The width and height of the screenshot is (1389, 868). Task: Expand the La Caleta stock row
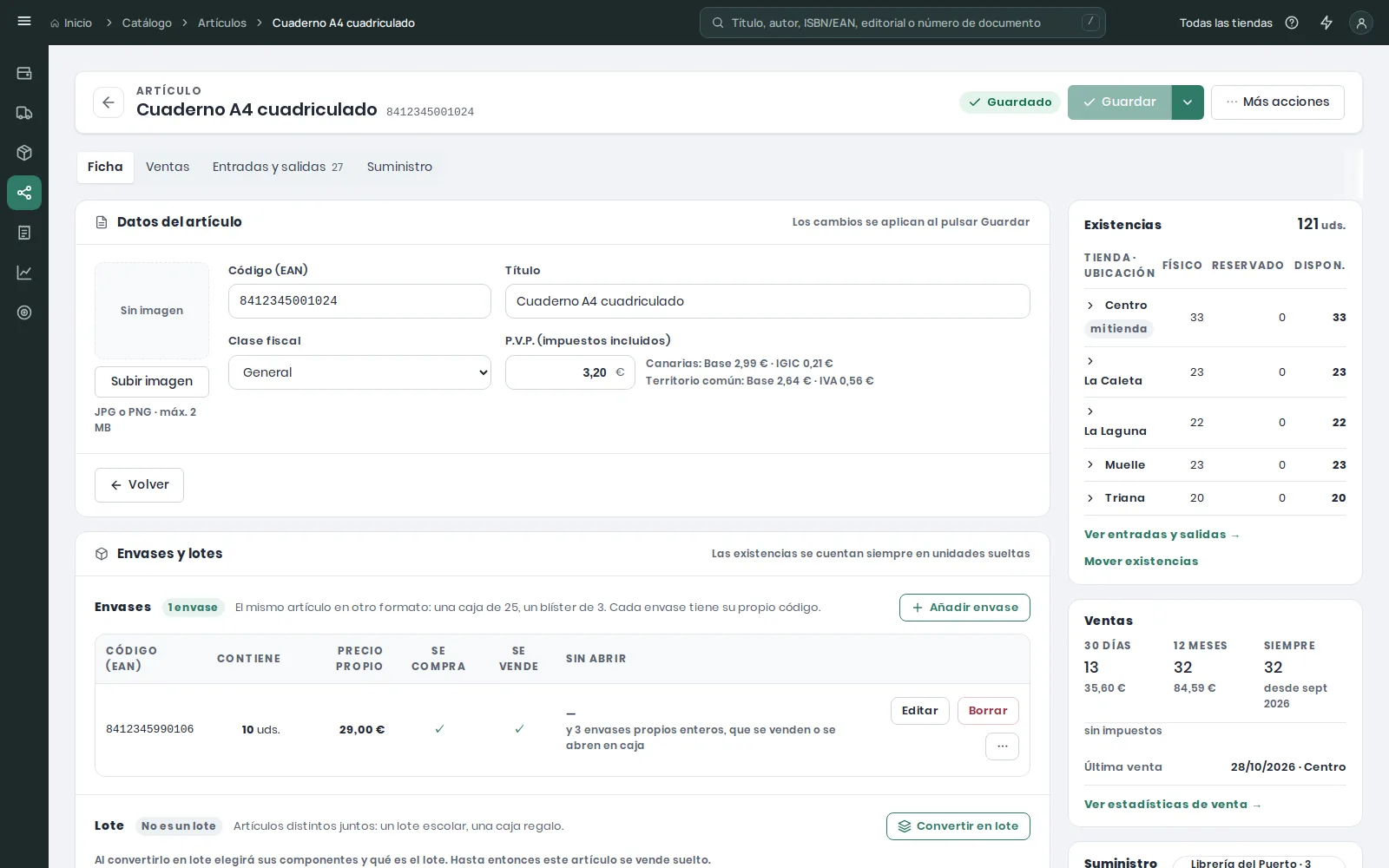click(1090, 361)
